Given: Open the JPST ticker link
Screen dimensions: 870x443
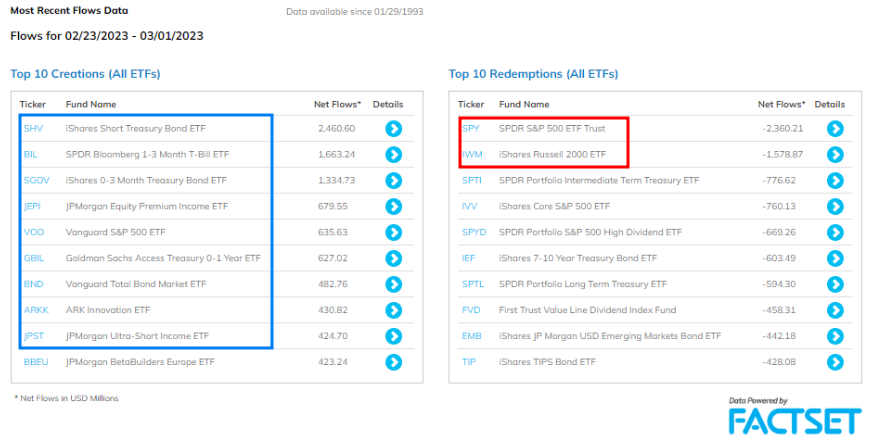Looking at the screenshot, I should point(34,336).
